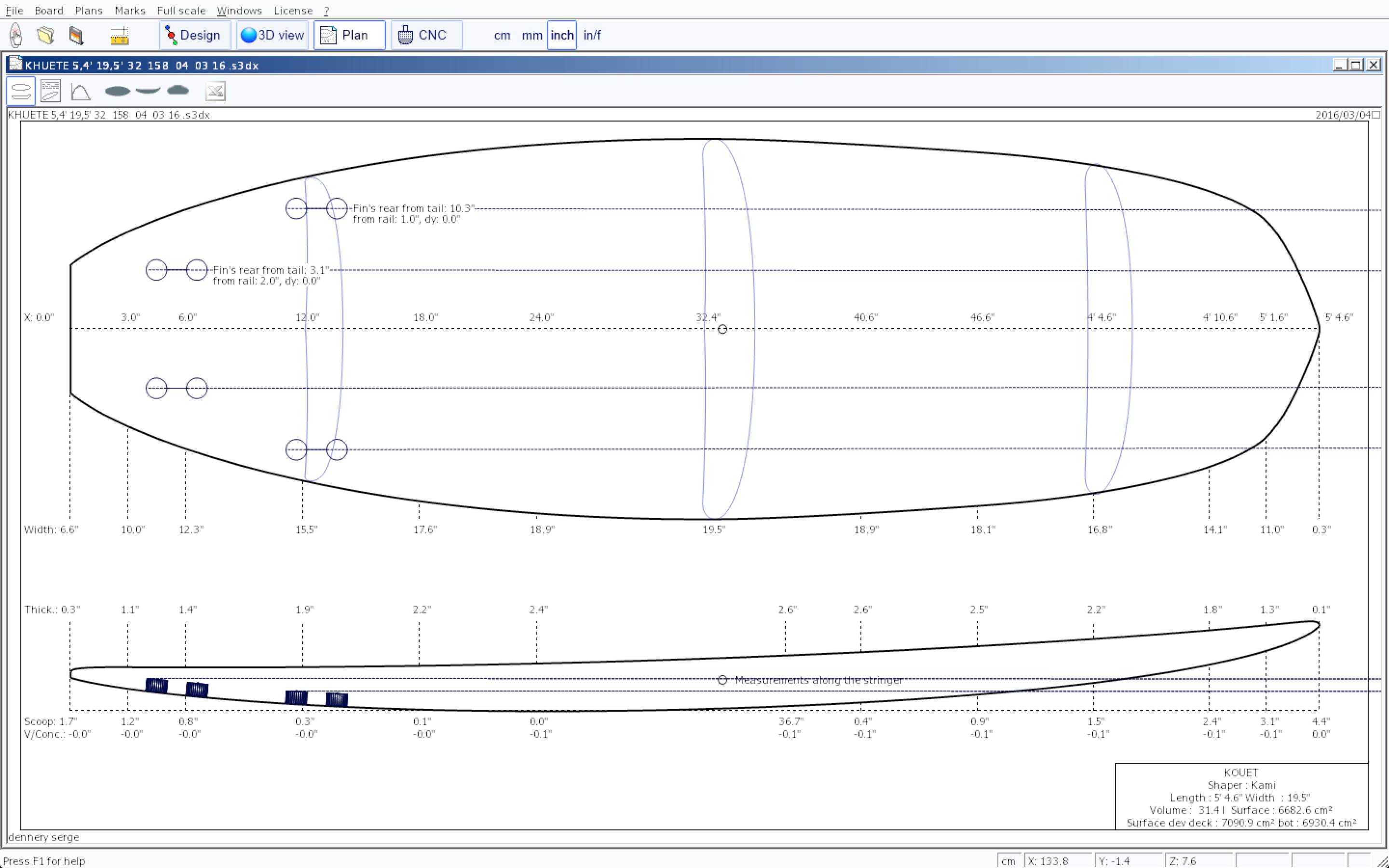
Task: Open the measuring ruler tool
Action: [x=120, y=35]
